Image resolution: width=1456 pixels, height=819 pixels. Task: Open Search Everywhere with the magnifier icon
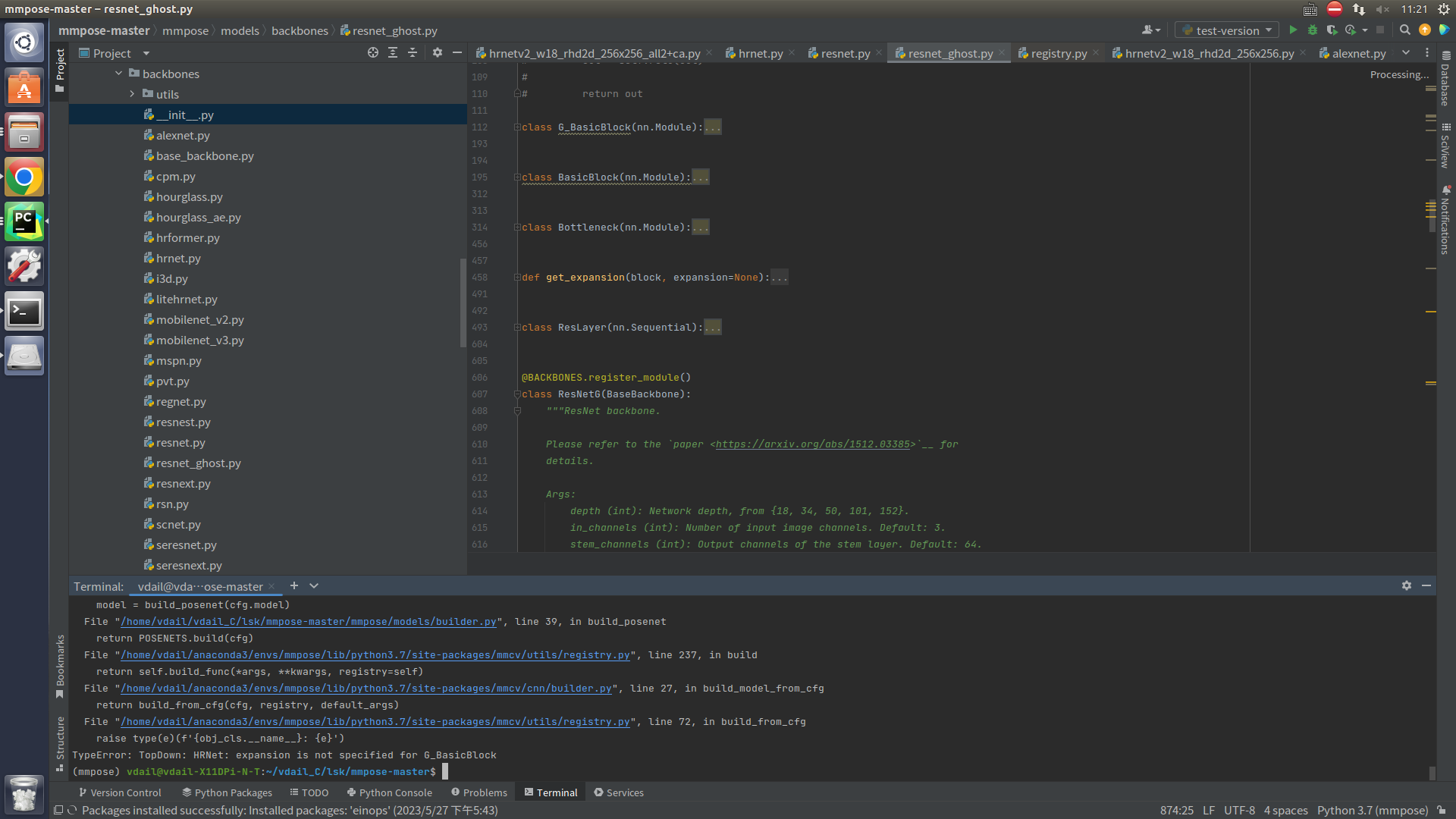pos(1404,30)
